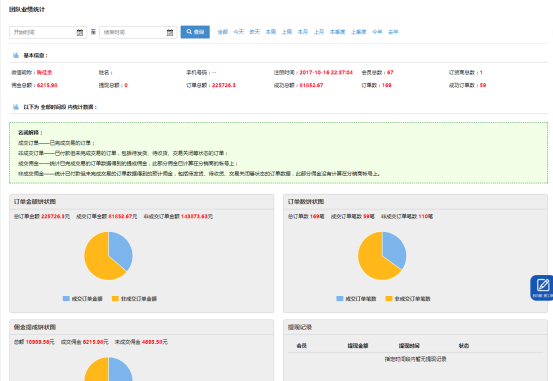553x381 pixels.
Task: Choose the 上周 quick filter
Action: click(x=287, y=32)
